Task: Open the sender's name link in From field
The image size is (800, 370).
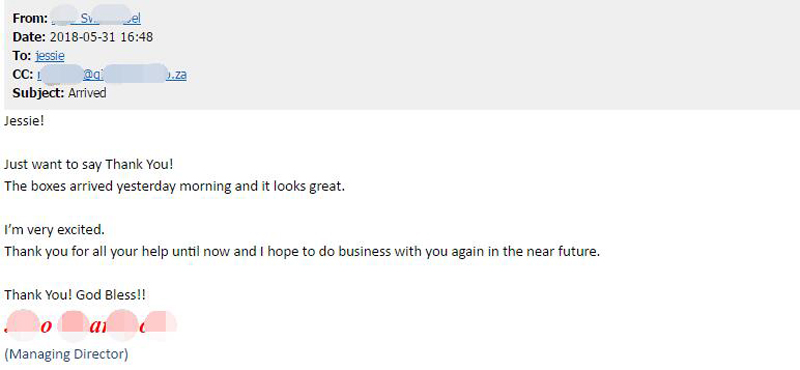Action: [96, 19]
